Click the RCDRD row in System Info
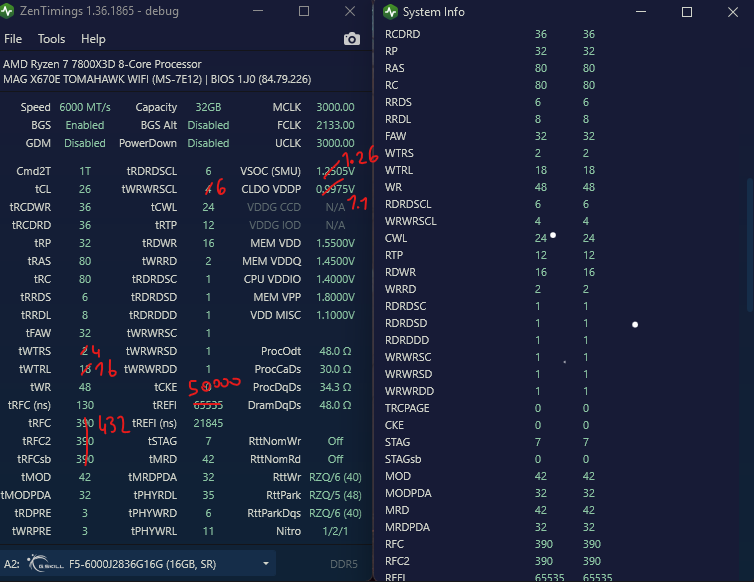Viewport: 754px width, 582px height. (490, 34)
